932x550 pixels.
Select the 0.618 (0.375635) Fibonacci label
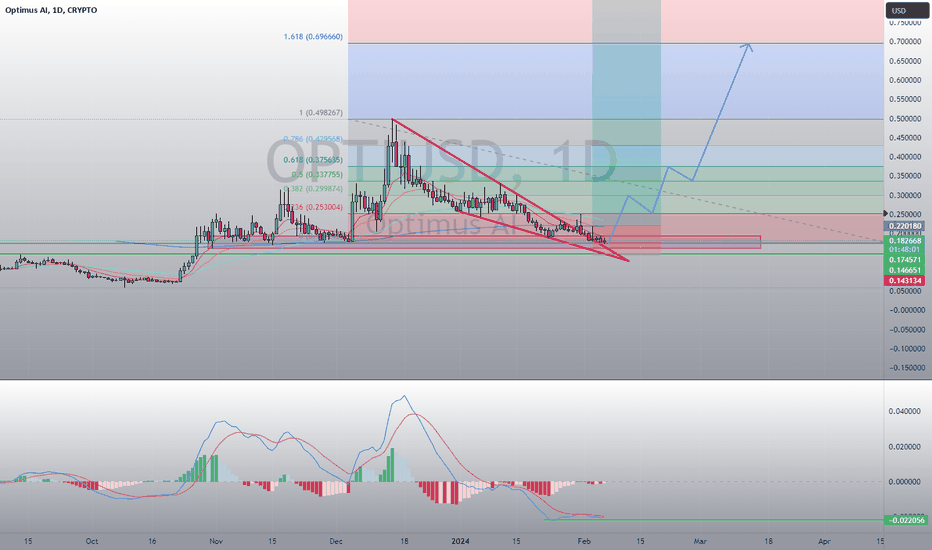point(313,160)
